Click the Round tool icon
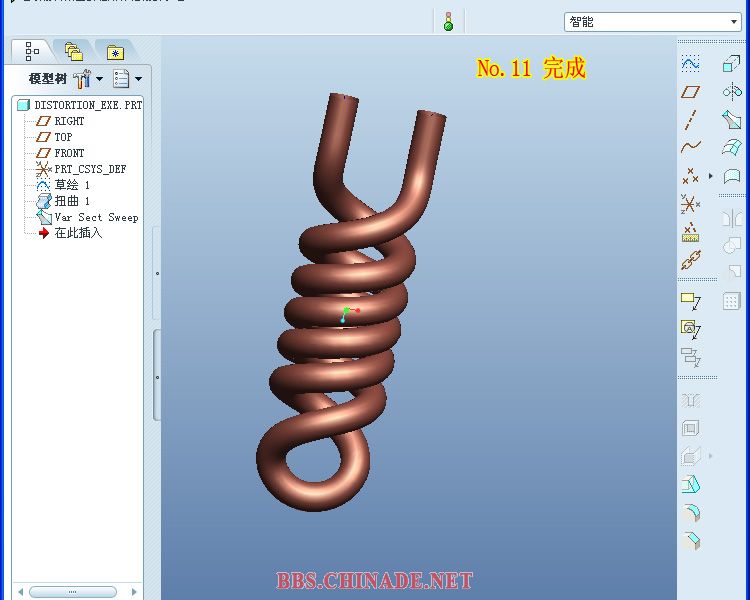The width and height of the screenshot is (750, 600). 690,513
